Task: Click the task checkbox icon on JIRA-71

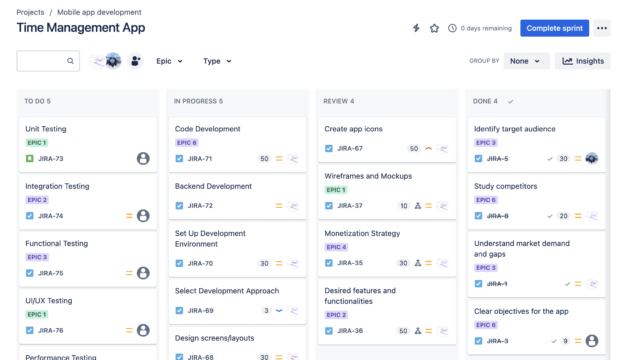Action: [x=179, y=158]
